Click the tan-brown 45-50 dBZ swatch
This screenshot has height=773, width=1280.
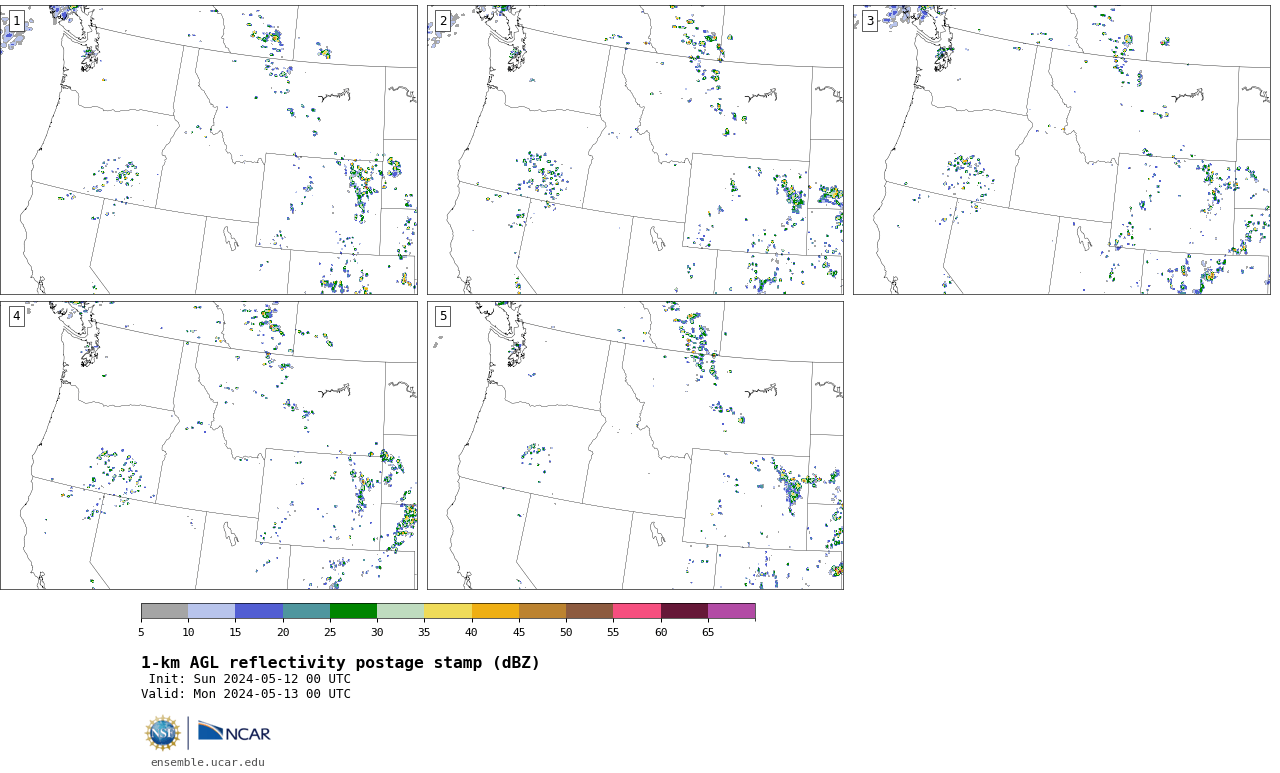point(542,611)
